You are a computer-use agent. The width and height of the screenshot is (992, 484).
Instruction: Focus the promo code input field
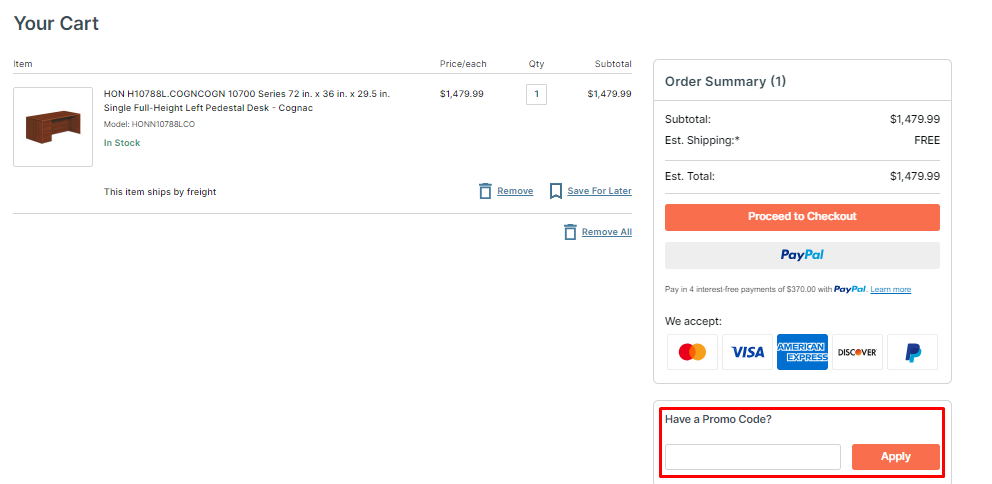pos(753,457)
